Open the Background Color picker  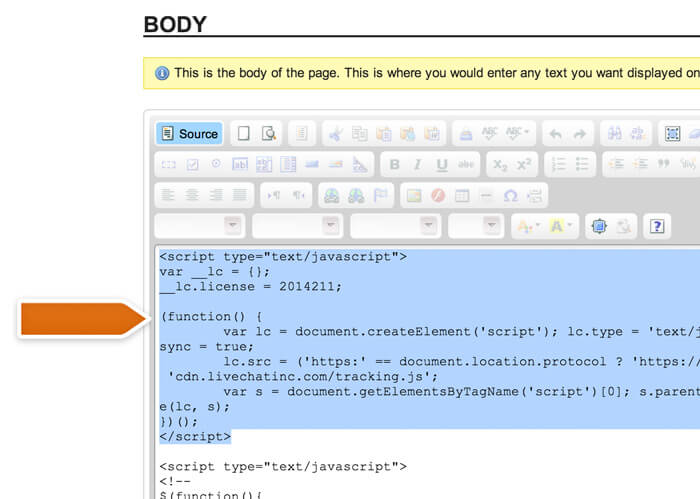(x=561, y=226)
